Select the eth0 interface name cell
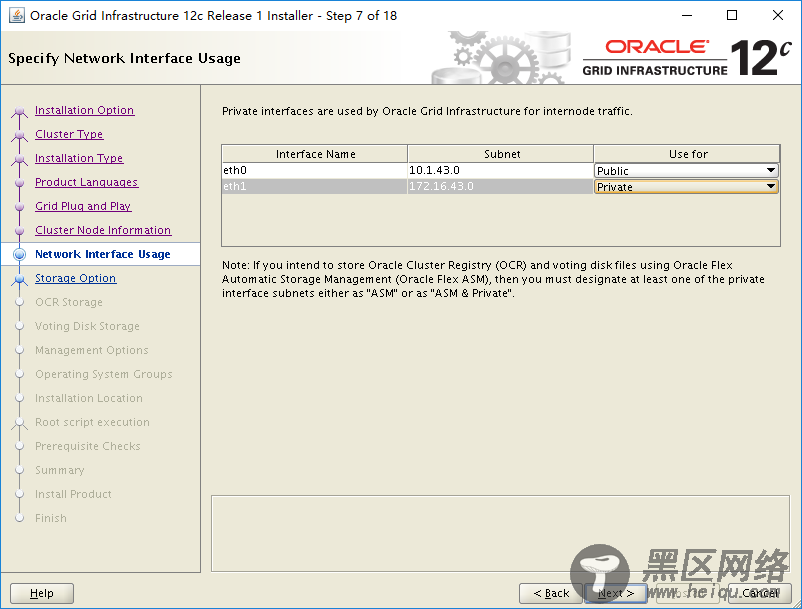 (315, 170)
